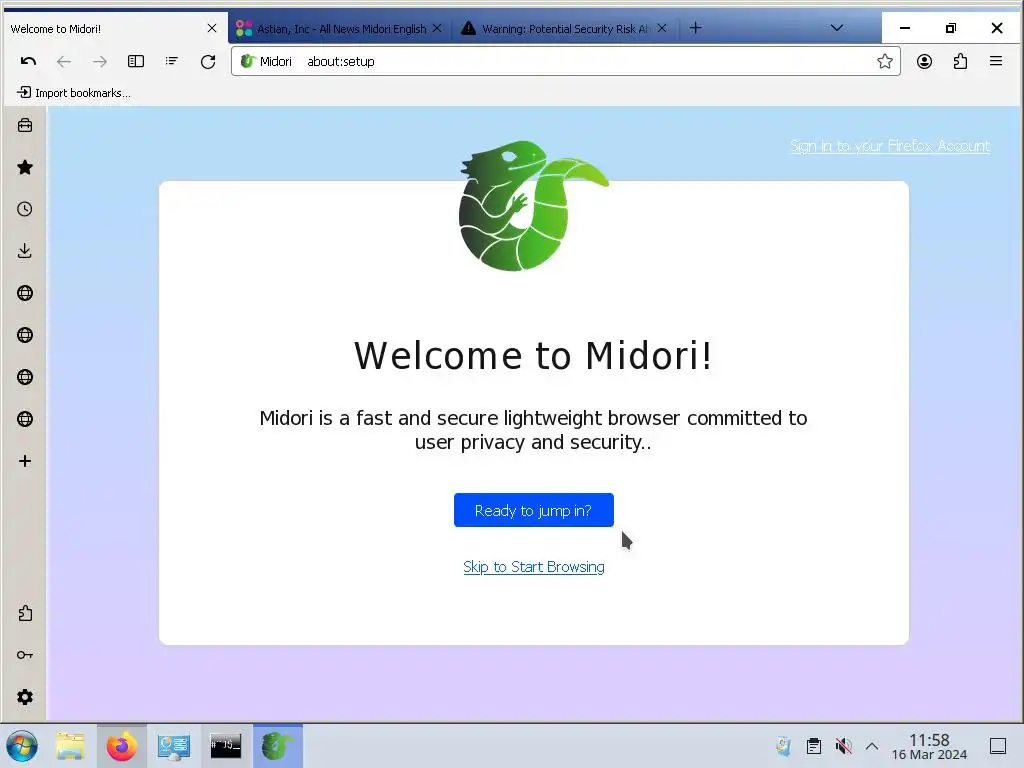Screen dimensions: 1024x768
Task: Open the reader list icon in toolbar
Action: (x=172, y=61)
